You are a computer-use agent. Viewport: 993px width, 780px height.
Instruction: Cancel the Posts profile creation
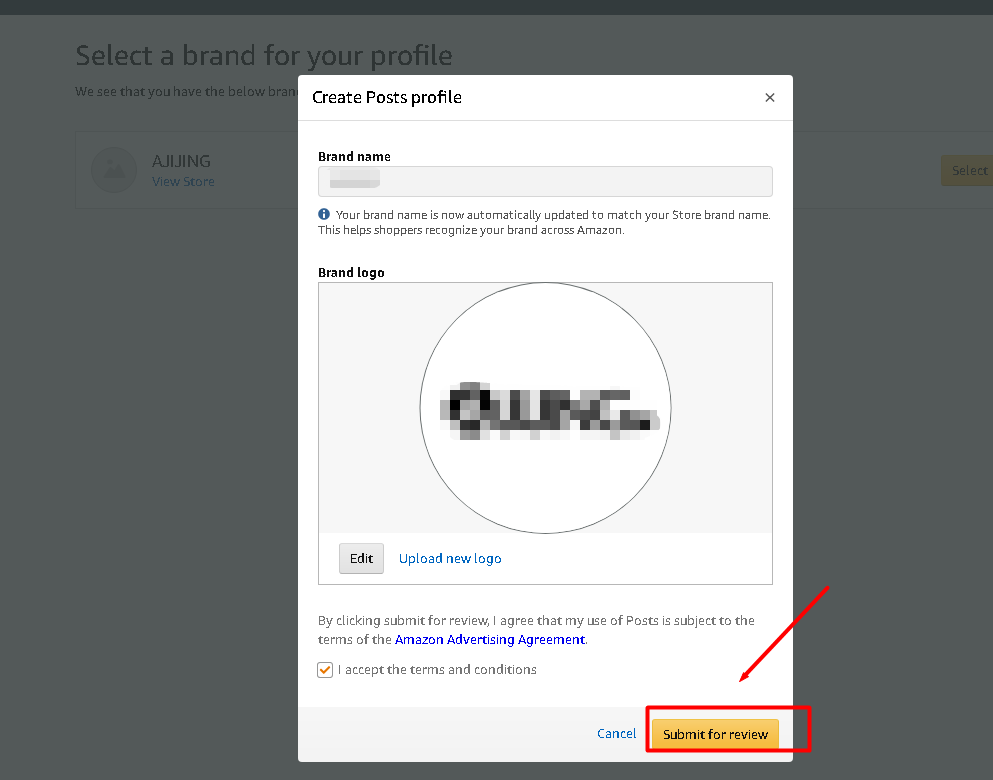(616, 733)
